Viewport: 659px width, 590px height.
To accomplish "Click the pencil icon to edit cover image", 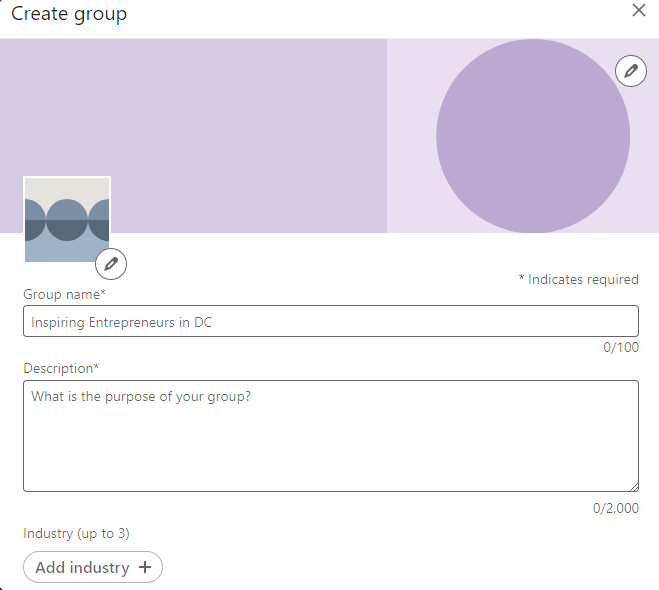I will [x=630, y=71].
